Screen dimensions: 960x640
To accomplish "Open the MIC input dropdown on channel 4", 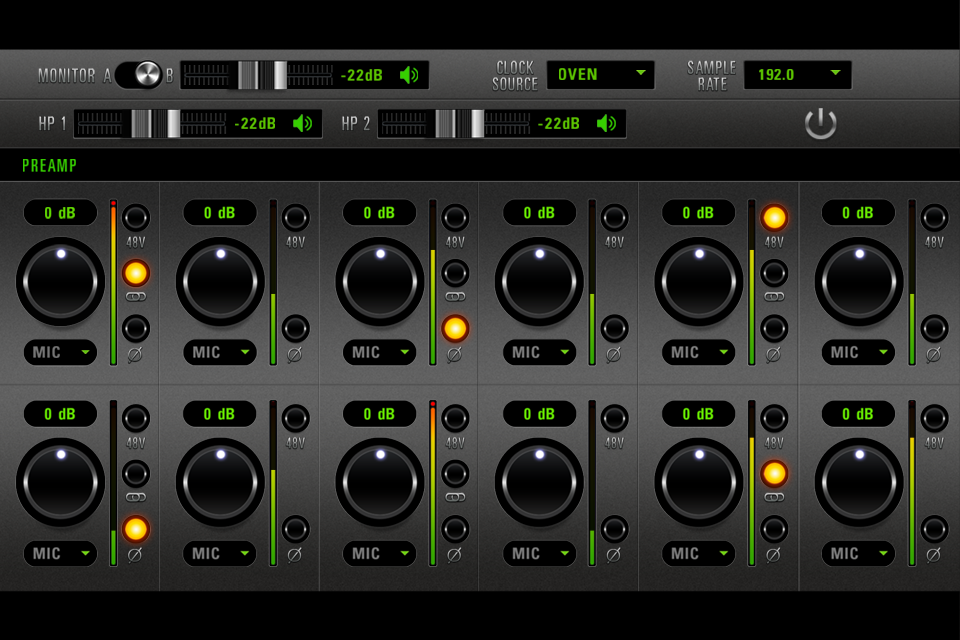I will (540, 352).
